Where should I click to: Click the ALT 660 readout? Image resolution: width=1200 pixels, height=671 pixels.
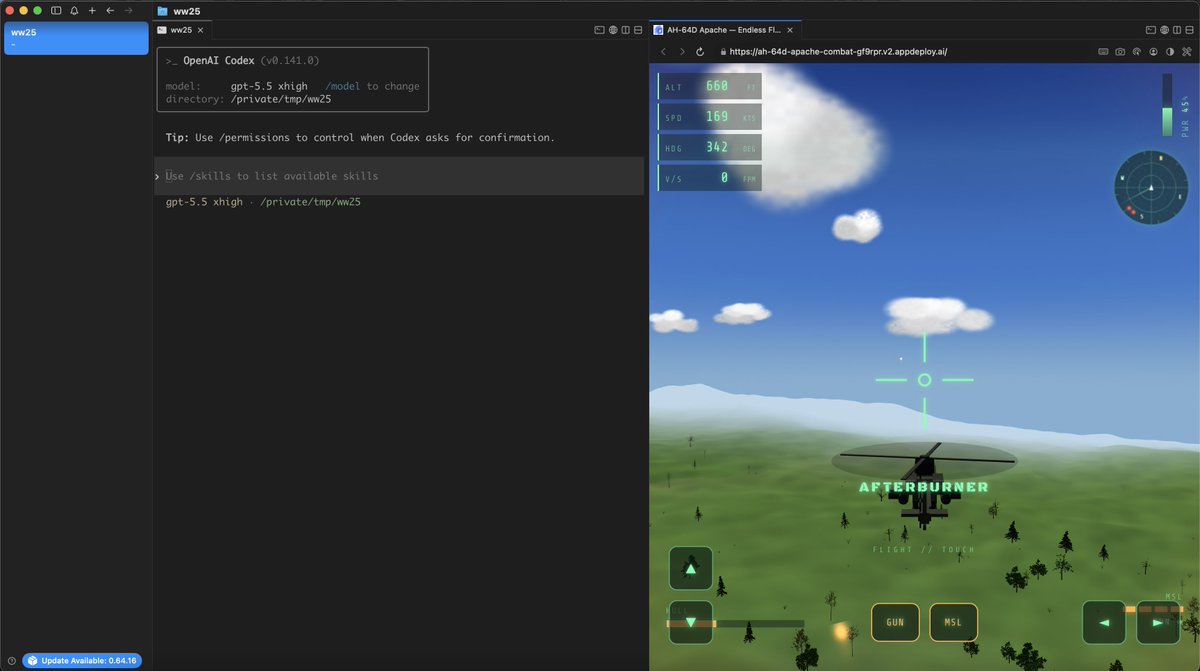(709, 86)
